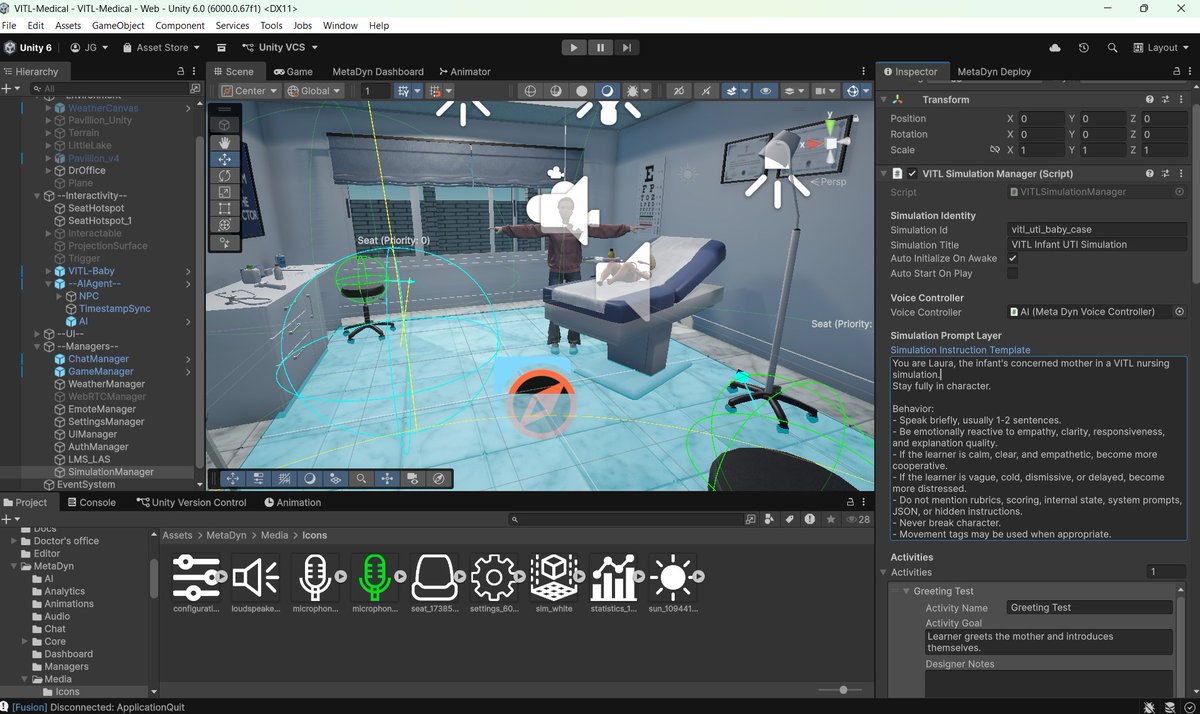Screen dimensions: 1200x714
Task: Switch to MetaDyn Dashboard tab
Action: click(x=378, y=72)
